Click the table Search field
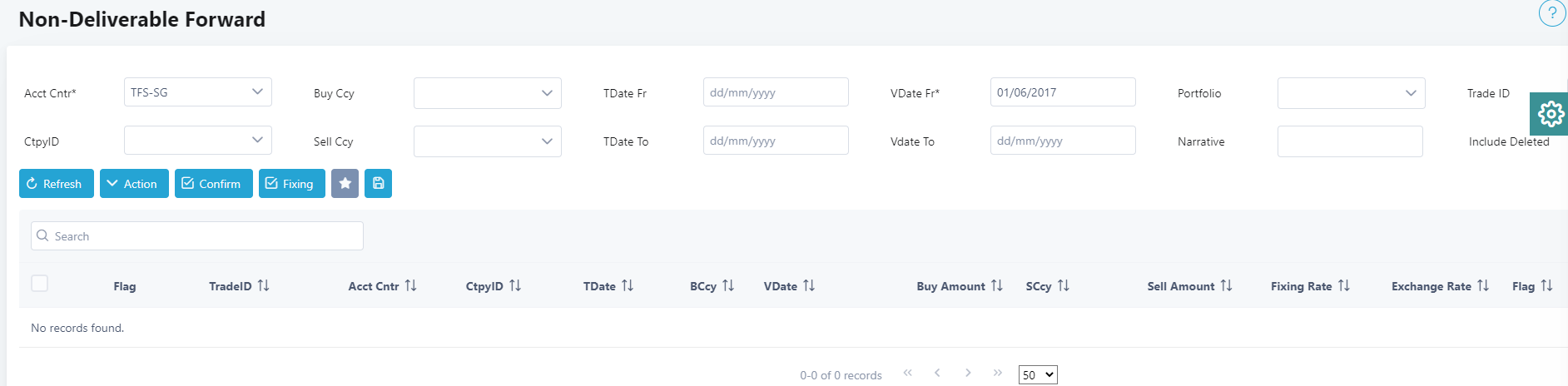1568x386 pixels. tap(197, 236)
